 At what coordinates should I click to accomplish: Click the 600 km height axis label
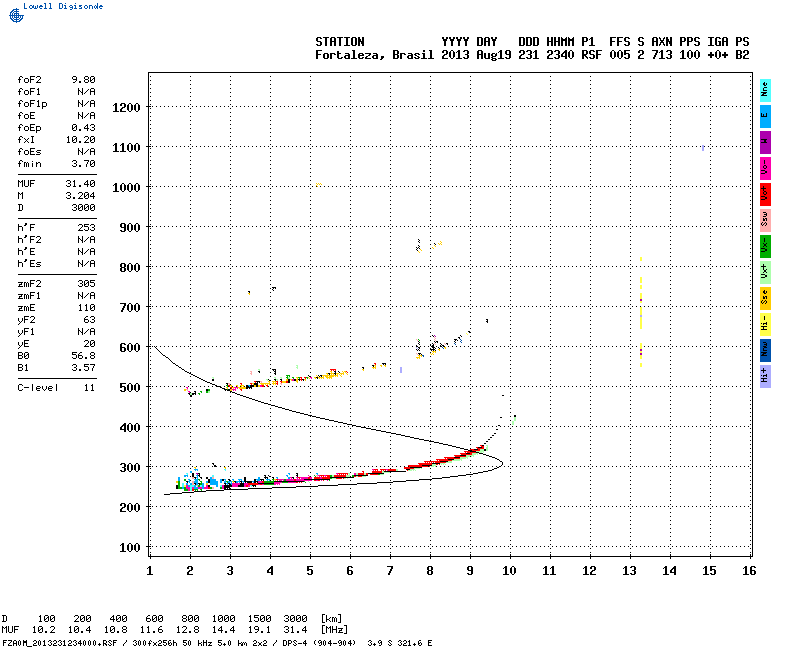(130, 347)
